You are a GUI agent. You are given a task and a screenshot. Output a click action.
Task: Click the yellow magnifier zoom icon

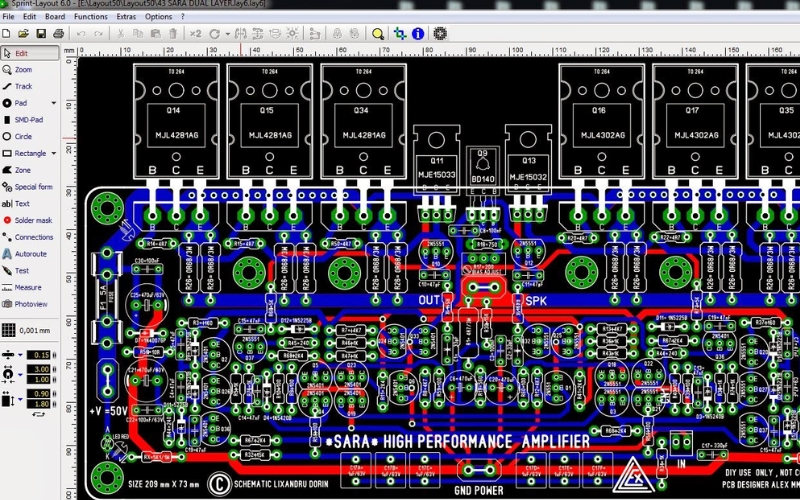click(x=378, y=34)
